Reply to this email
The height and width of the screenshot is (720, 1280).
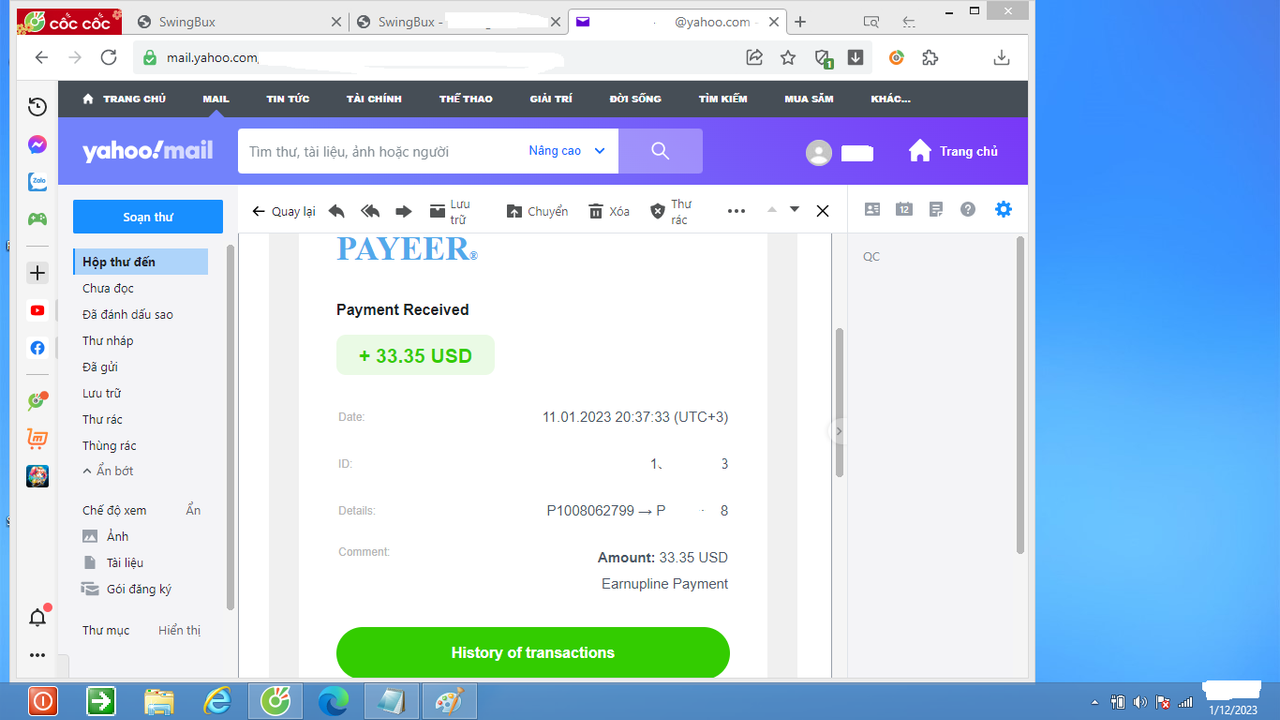tap(337, 211)
